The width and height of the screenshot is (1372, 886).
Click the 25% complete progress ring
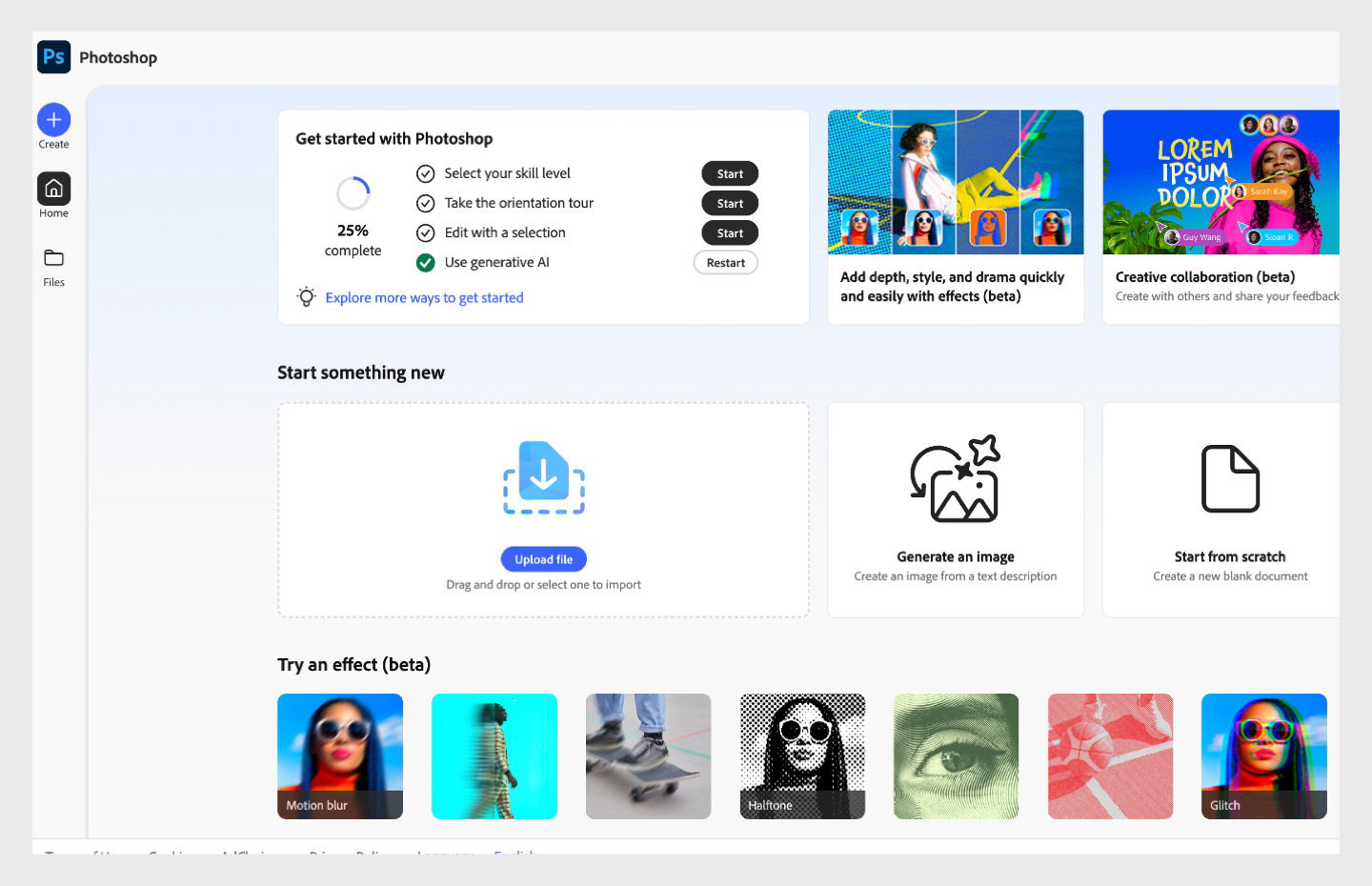point(353,193)
